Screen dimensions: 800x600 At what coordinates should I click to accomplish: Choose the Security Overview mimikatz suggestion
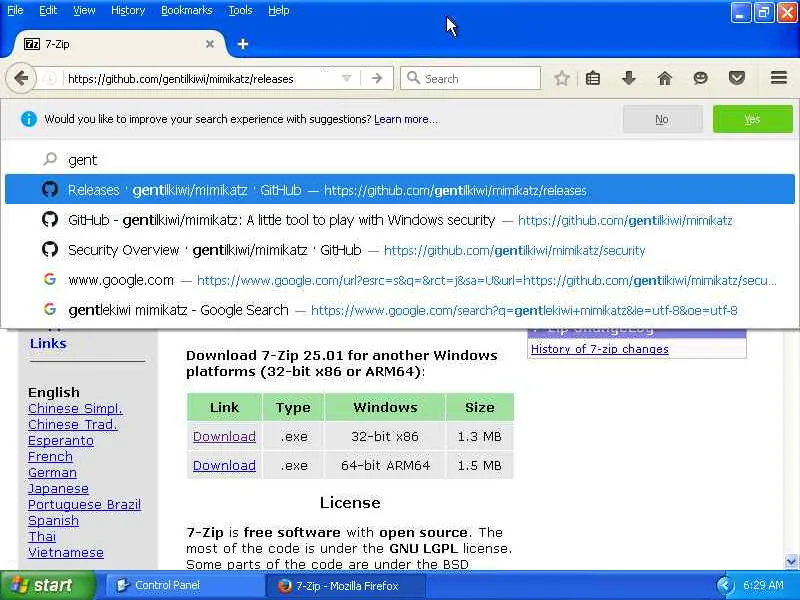point(400,250)
